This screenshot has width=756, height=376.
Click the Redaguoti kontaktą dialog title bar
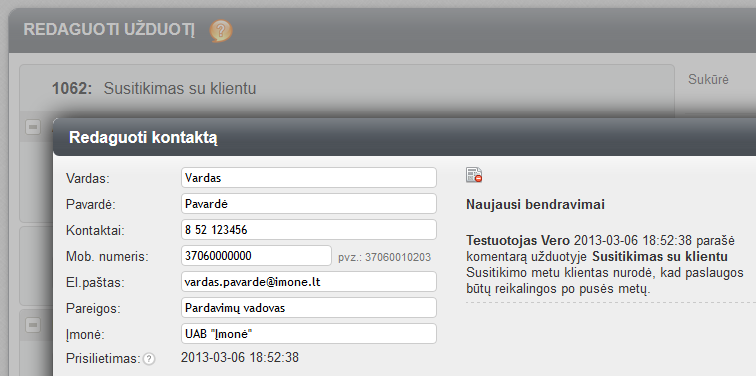tap(405, 137)
